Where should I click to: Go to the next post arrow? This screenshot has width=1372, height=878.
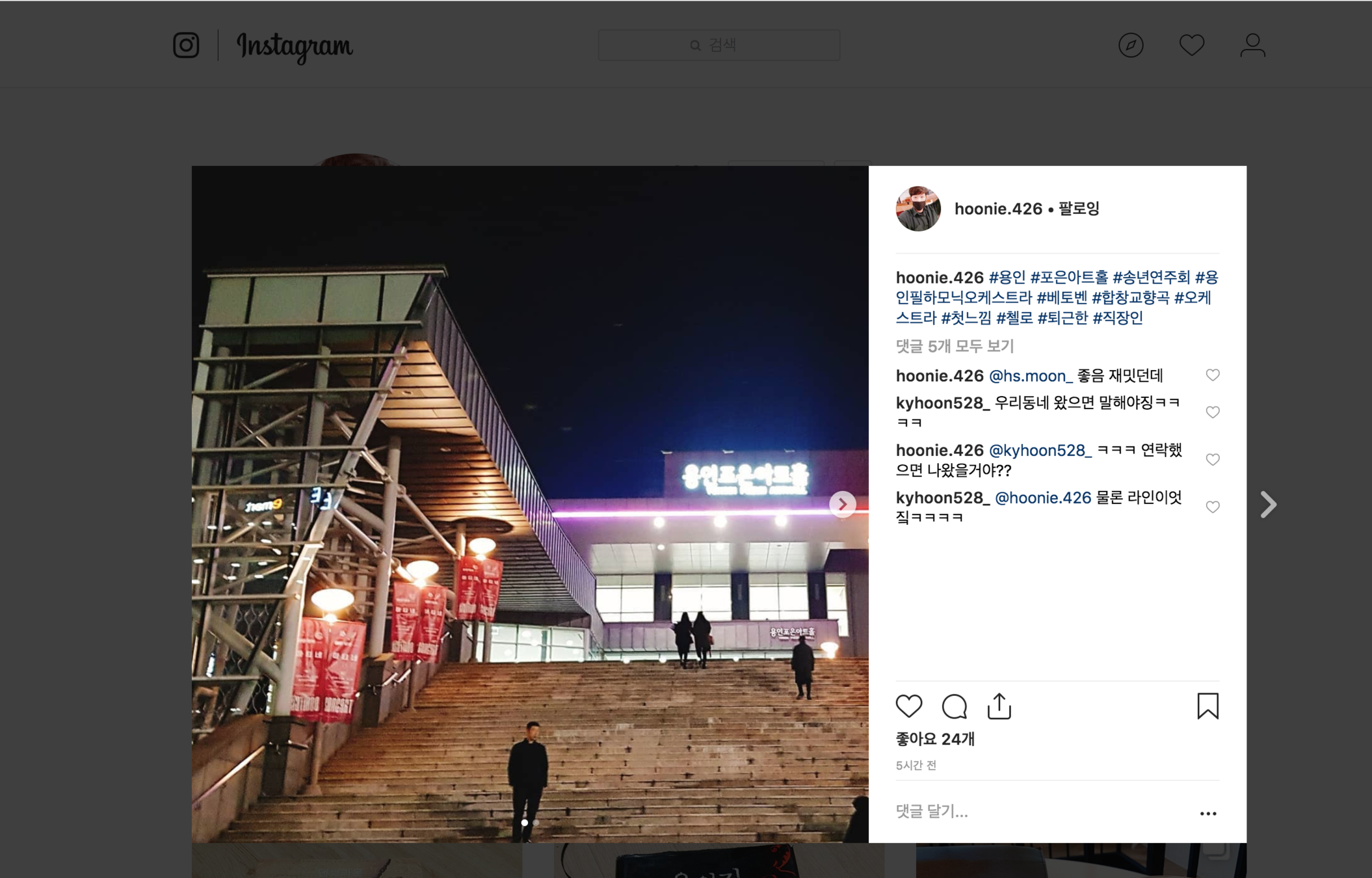coord(1268,504)
